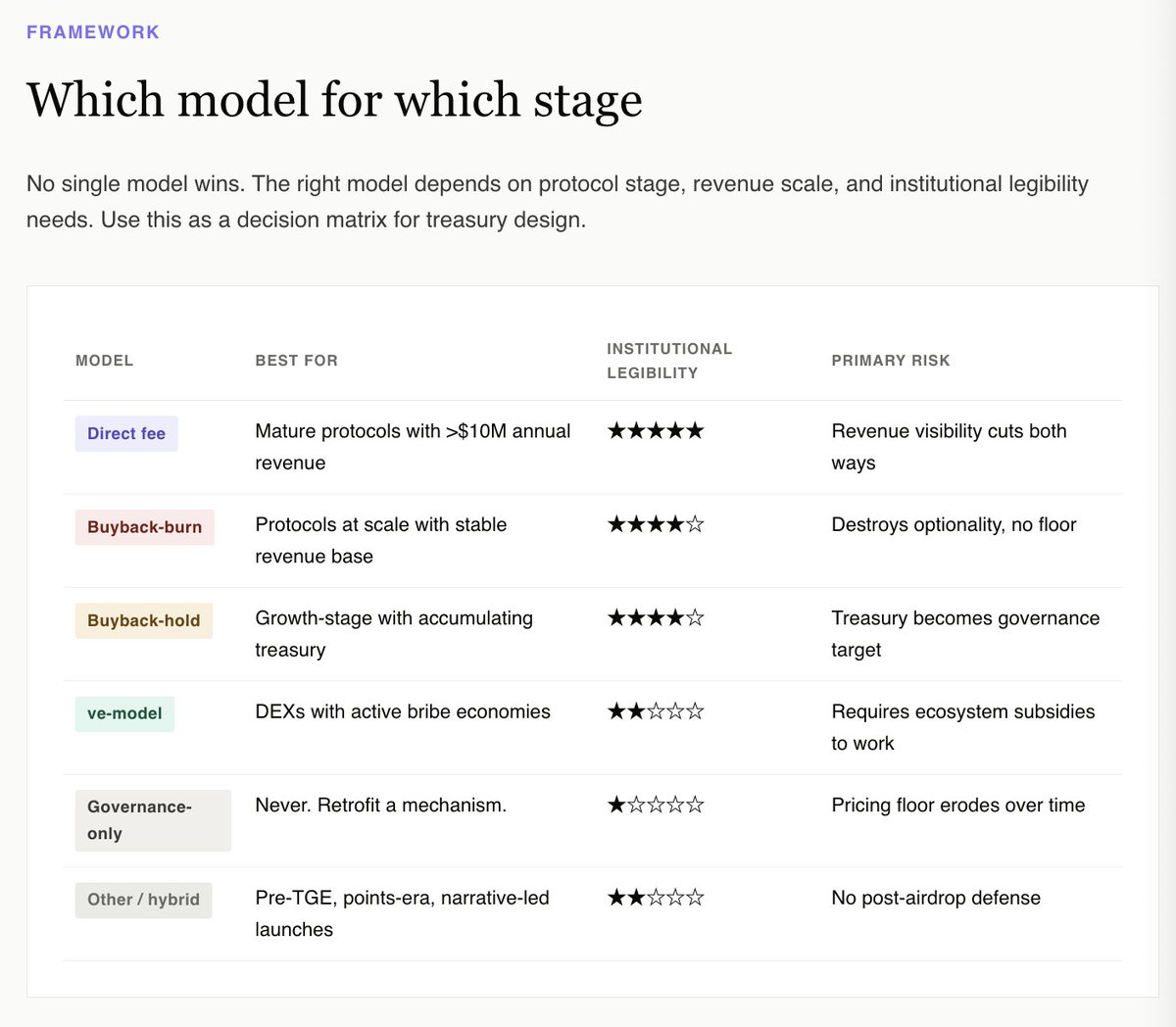The width and height of the screenshot is (1176, 1027).
Task: Click the Buyback-hold model tag
Action: point(143,620)
